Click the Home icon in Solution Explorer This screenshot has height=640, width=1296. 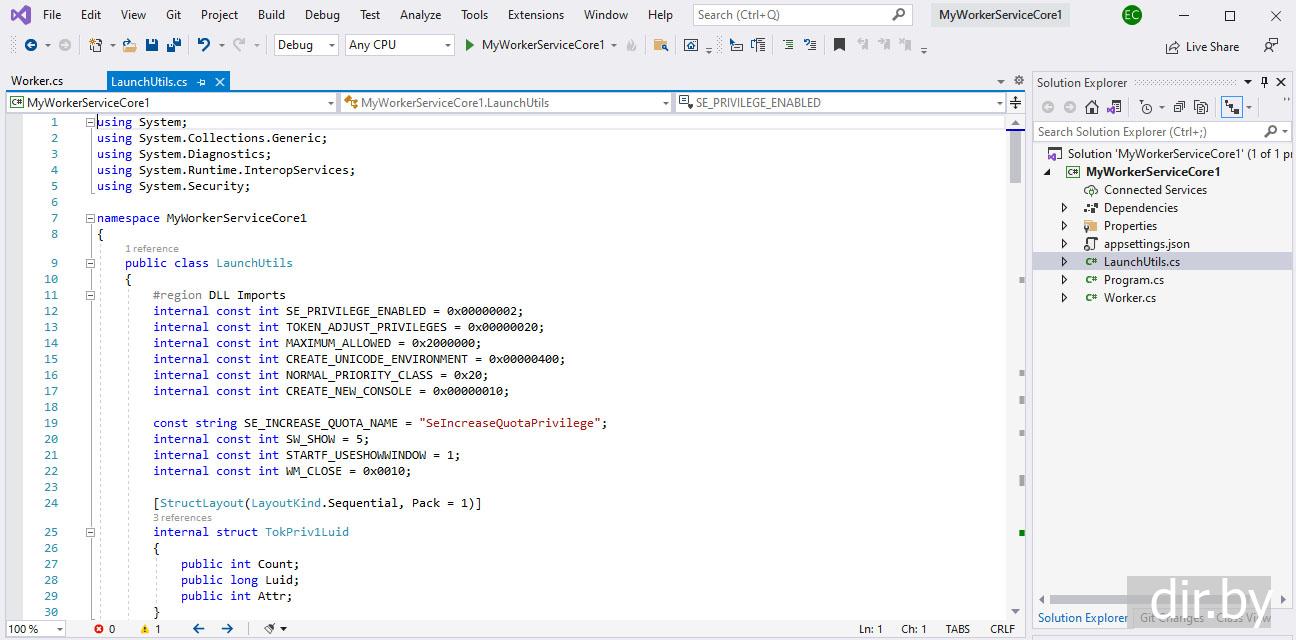pyautogui.click(x=1092, y=107)
